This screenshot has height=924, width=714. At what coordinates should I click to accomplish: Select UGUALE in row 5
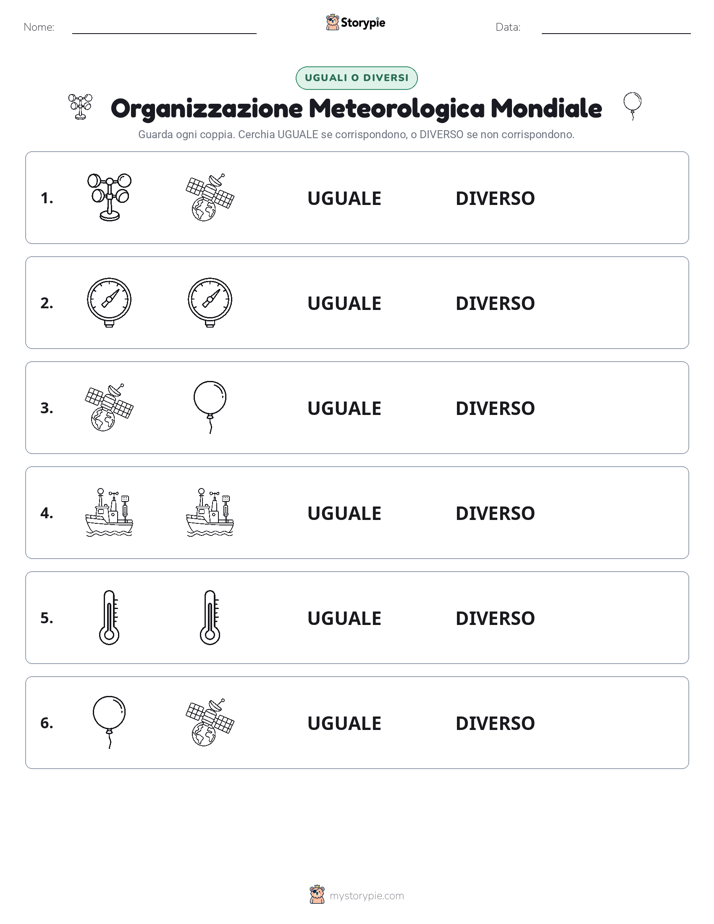click(x=344, y=618)
